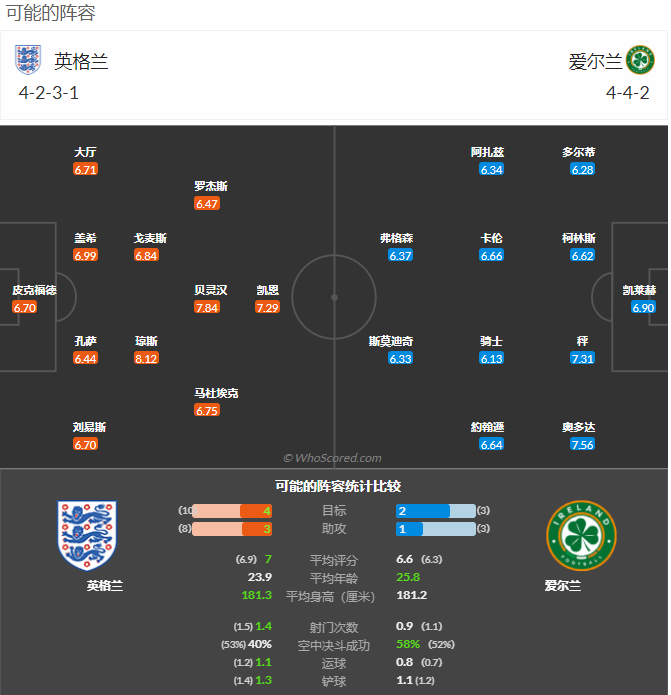Click the large England badge in stats
This screenshot has height=695, width=671.
87,535
